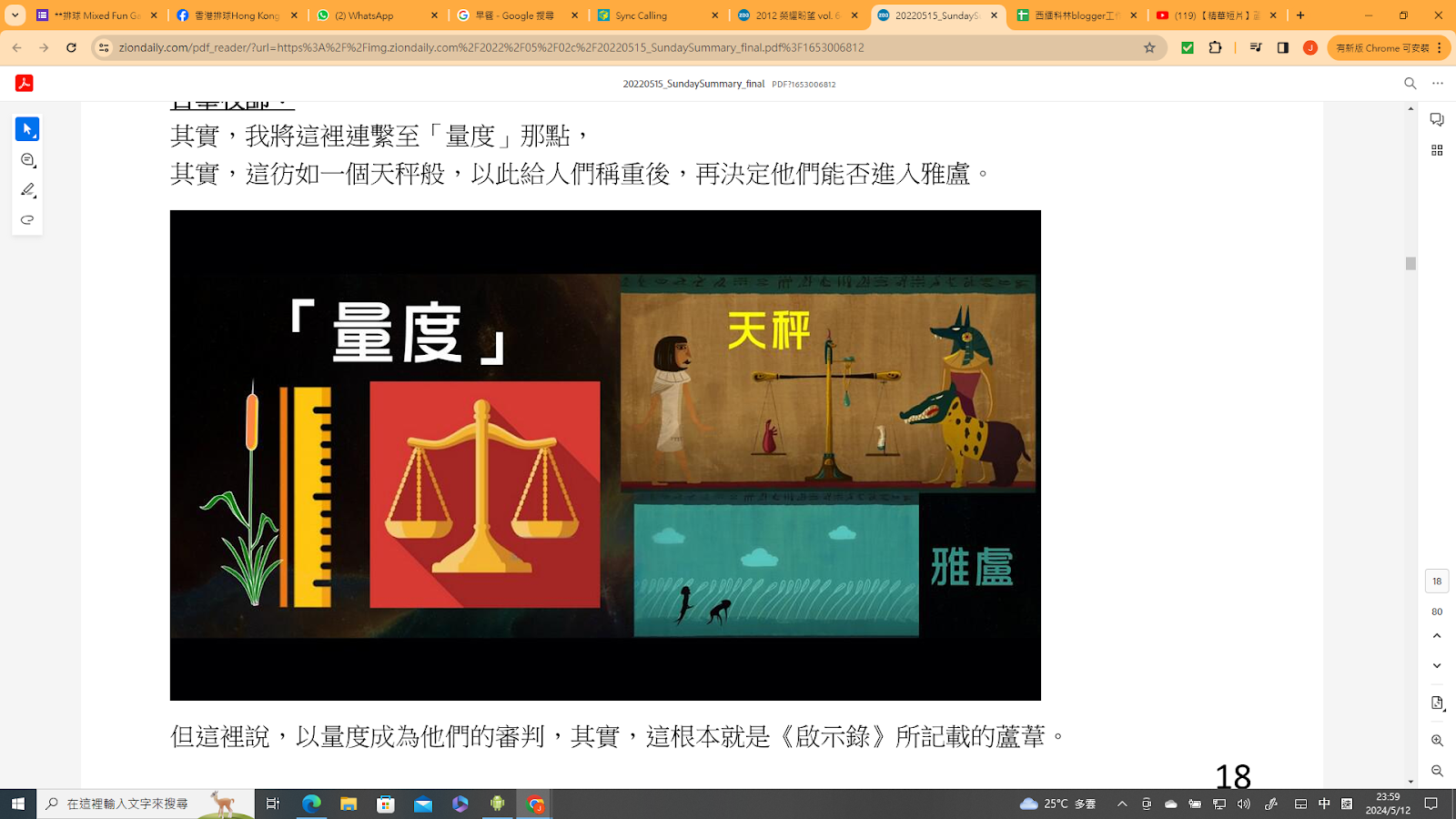Open Mail app from taskbar
This screenshot has width=1456, height=819.
(423, 804)
